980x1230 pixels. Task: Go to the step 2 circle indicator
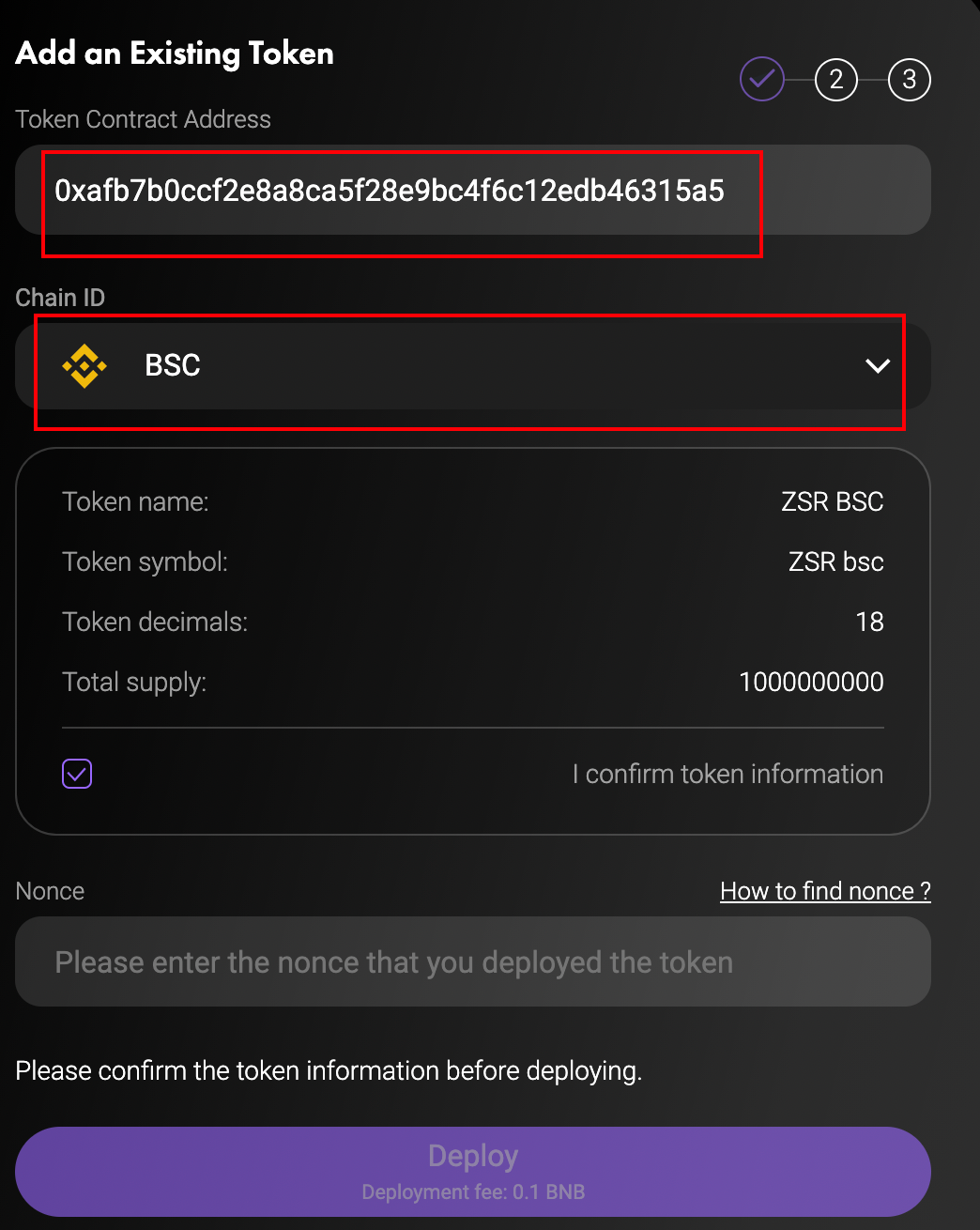(x=835, y=80)
